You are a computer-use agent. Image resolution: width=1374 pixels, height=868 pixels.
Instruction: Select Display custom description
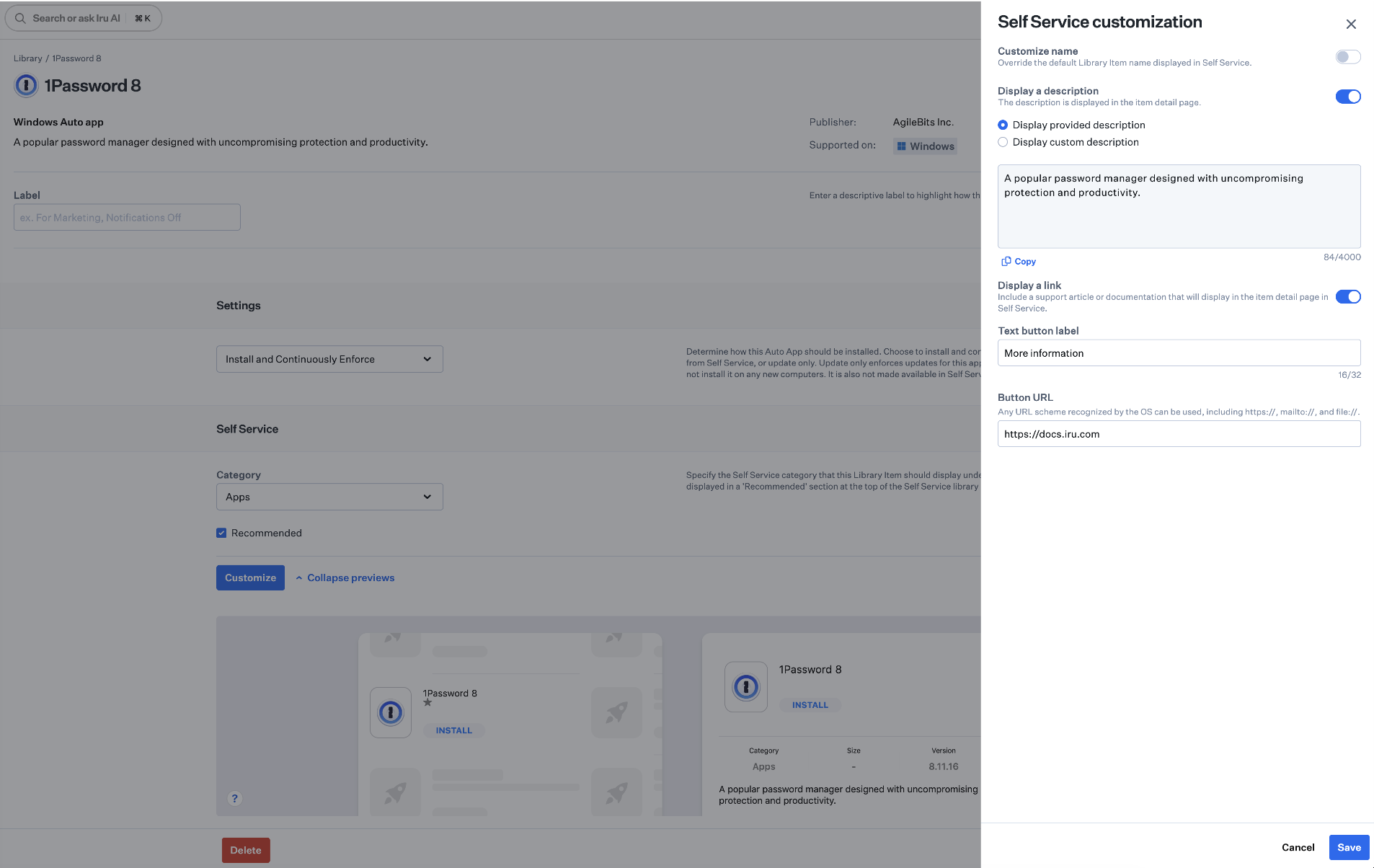[1003, 142]
